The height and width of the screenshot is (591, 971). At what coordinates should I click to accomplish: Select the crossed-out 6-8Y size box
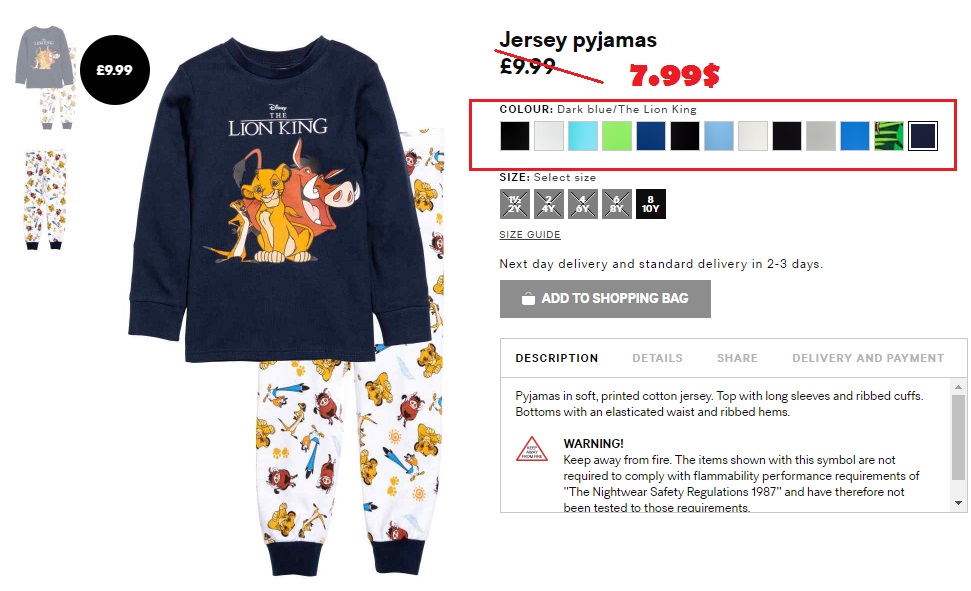pyautogui.click(x=617, y=204)
